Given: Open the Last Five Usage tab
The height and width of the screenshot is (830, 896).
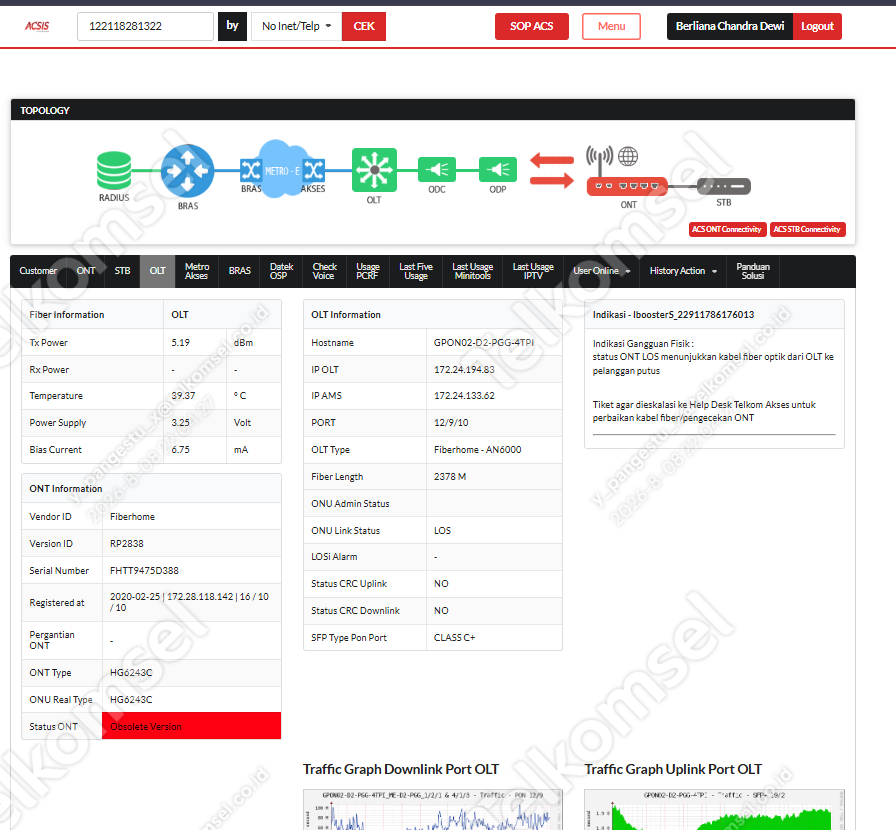Looking at the screenshot, I should tap(416, 271).
